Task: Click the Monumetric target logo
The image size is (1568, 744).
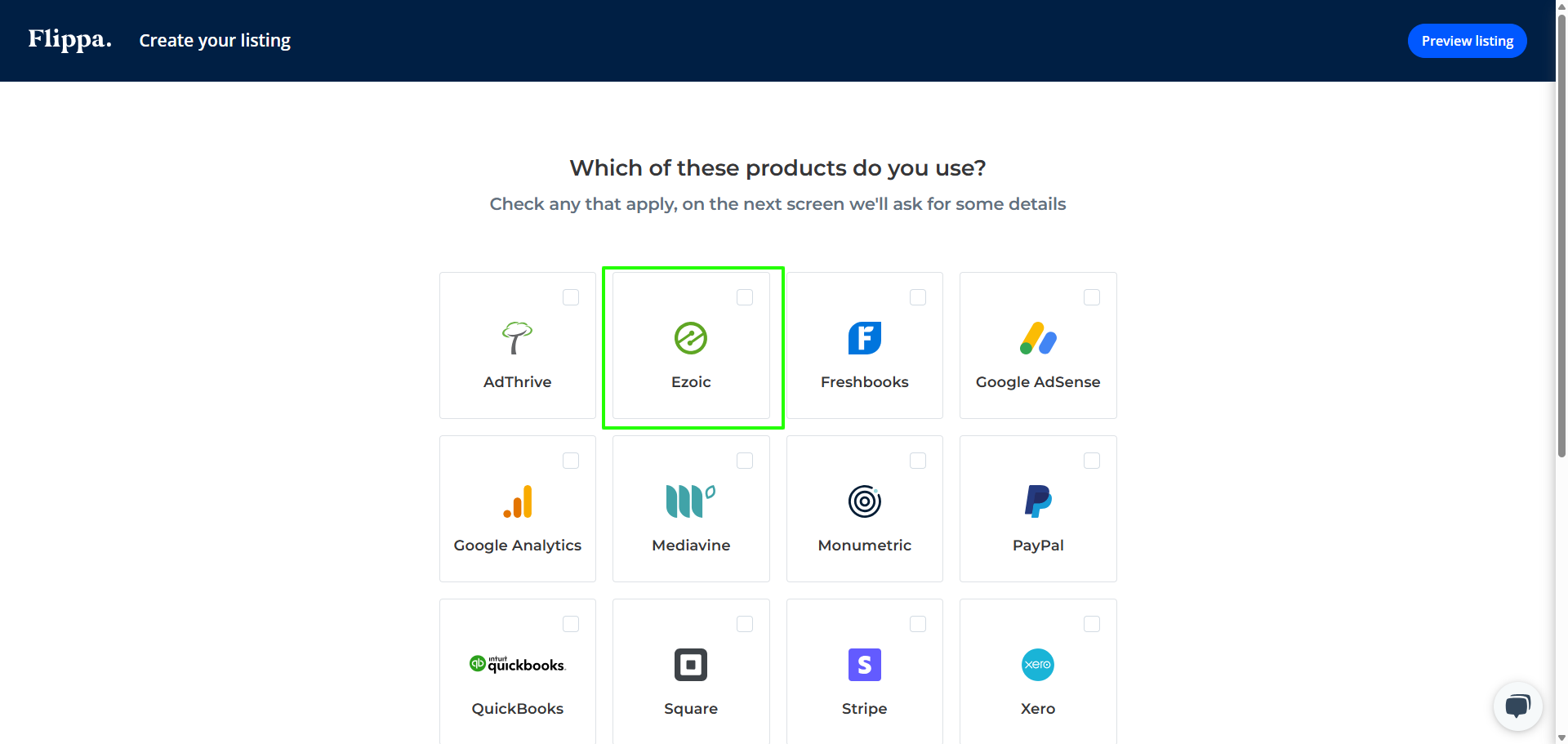Action: coord(865,501)
